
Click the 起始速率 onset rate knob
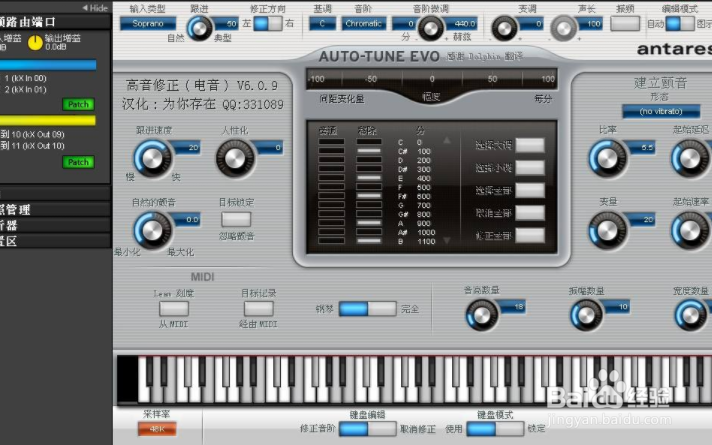[690, 230]
